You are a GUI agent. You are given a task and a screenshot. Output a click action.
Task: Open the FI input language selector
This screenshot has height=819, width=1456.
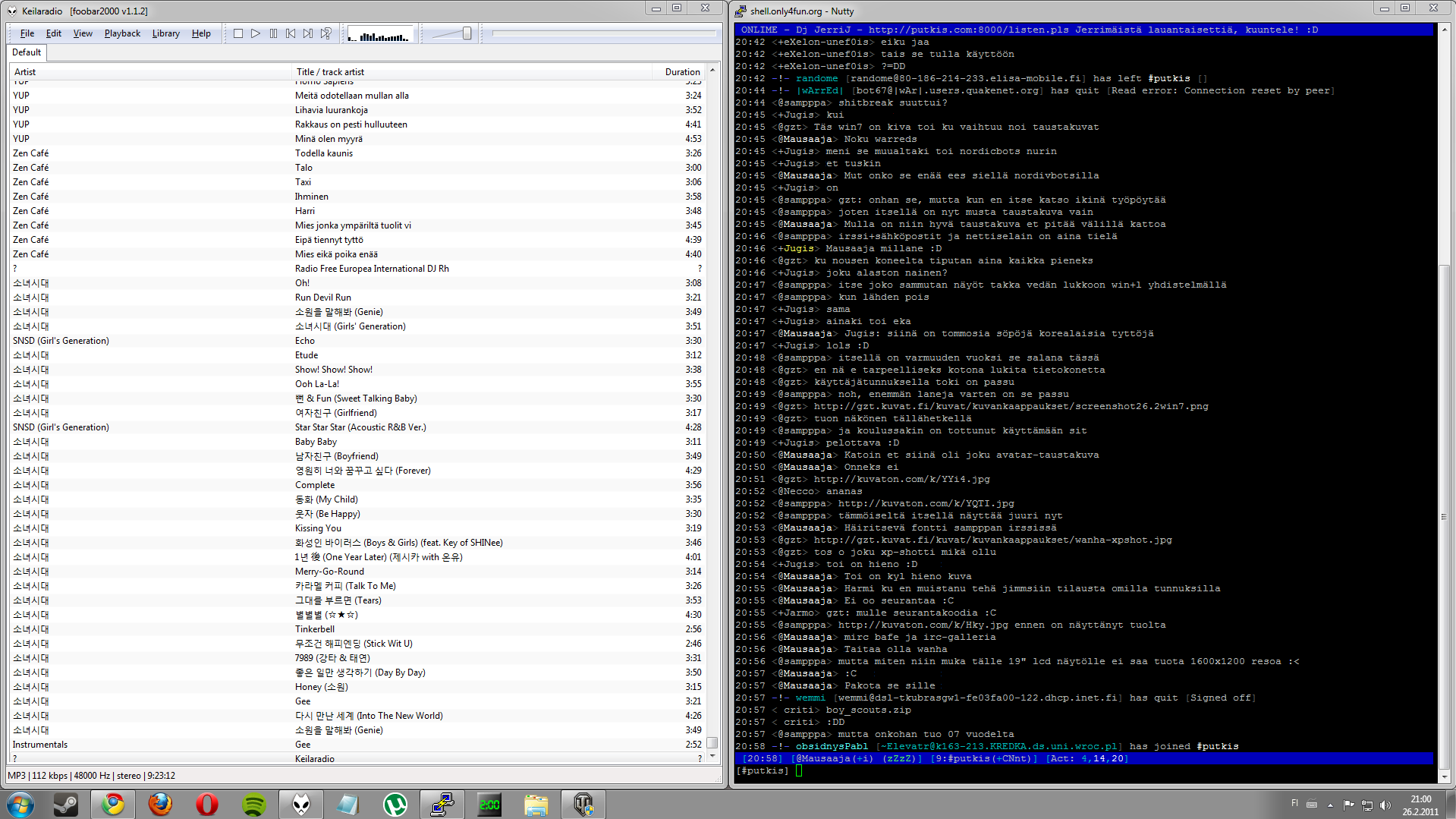1294,803
